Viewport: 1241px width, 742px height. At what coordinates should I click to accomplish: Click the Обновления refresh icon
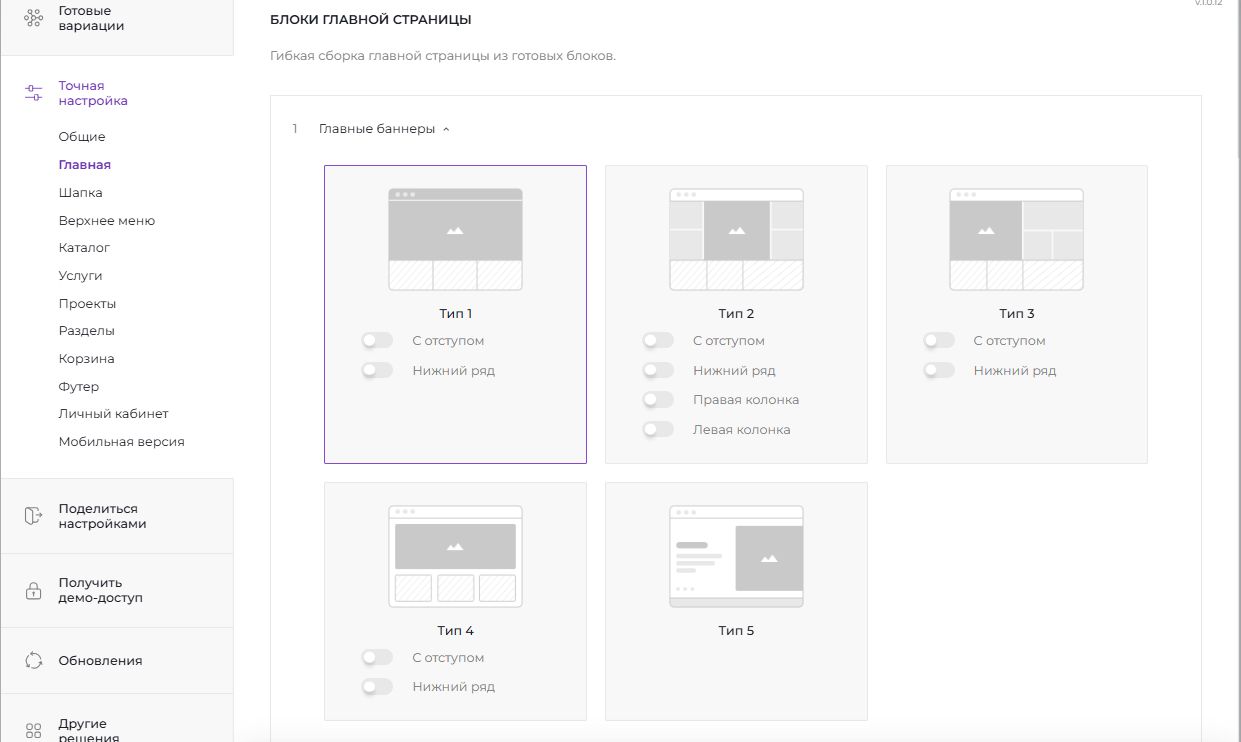click(x=33, y=660)
